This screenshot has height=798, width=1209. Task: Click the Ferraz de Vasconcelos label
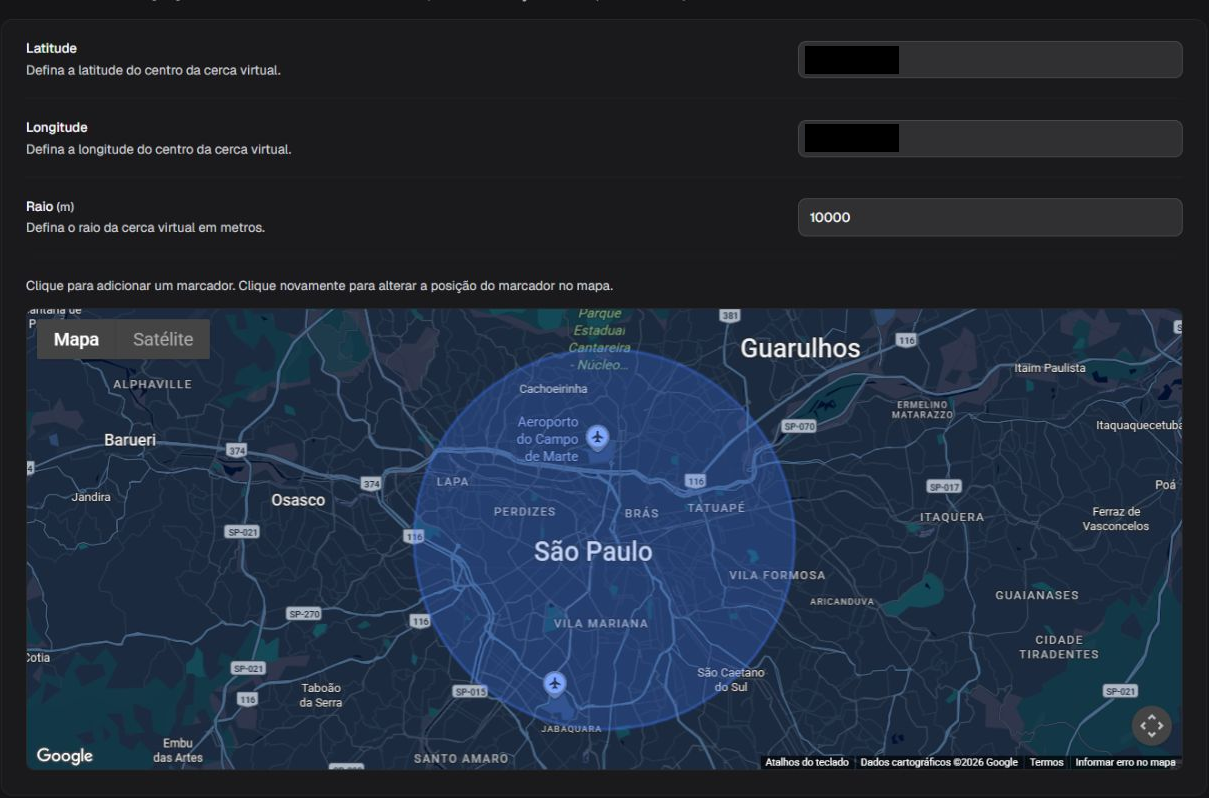(x=1116, y=519)
